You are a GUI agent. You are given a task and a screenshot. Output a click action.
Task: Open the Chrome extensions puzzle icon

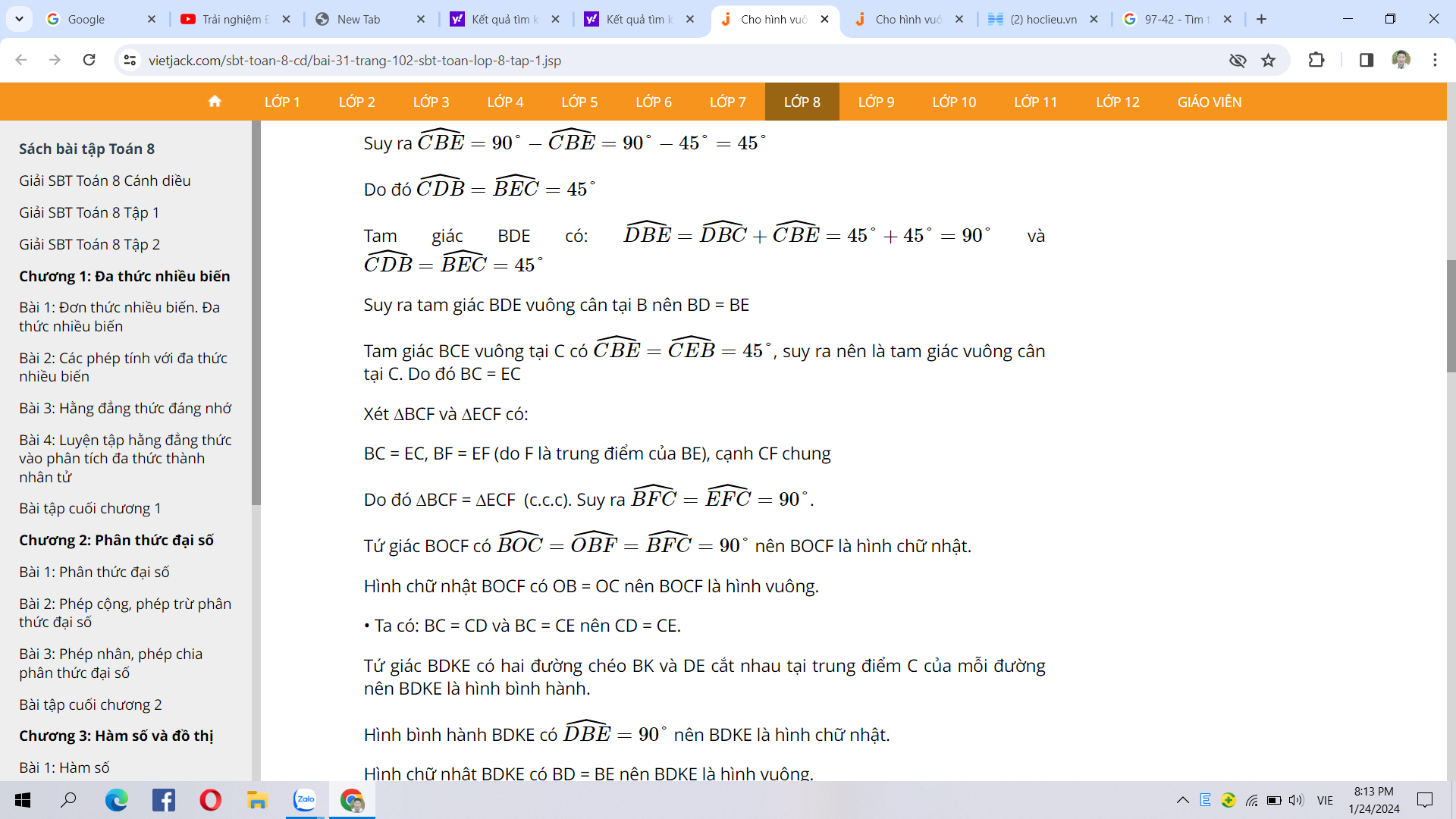[x=1316, y=60]
